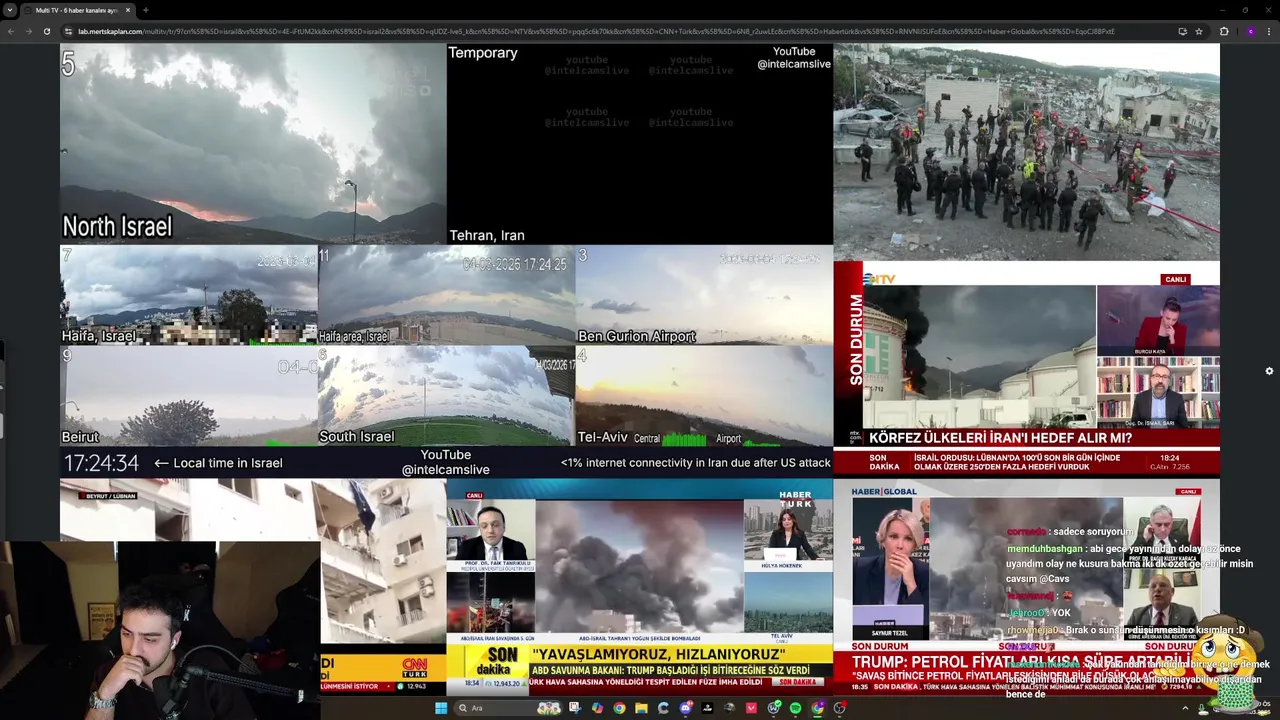1280x720 pixels.
Task: Click the YAVAŞLAMIYORUZ, HIZLANIYORUZ headline
Action: 661,654
